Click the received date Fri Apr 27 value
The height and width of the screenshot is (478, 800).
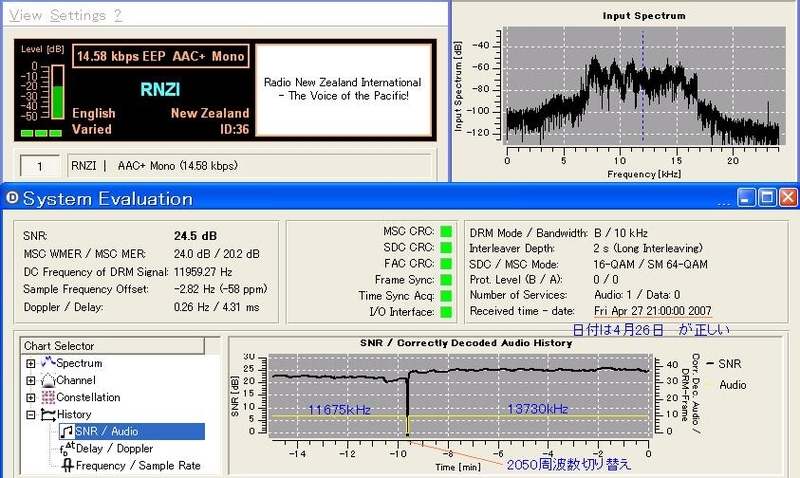(653, 311)
